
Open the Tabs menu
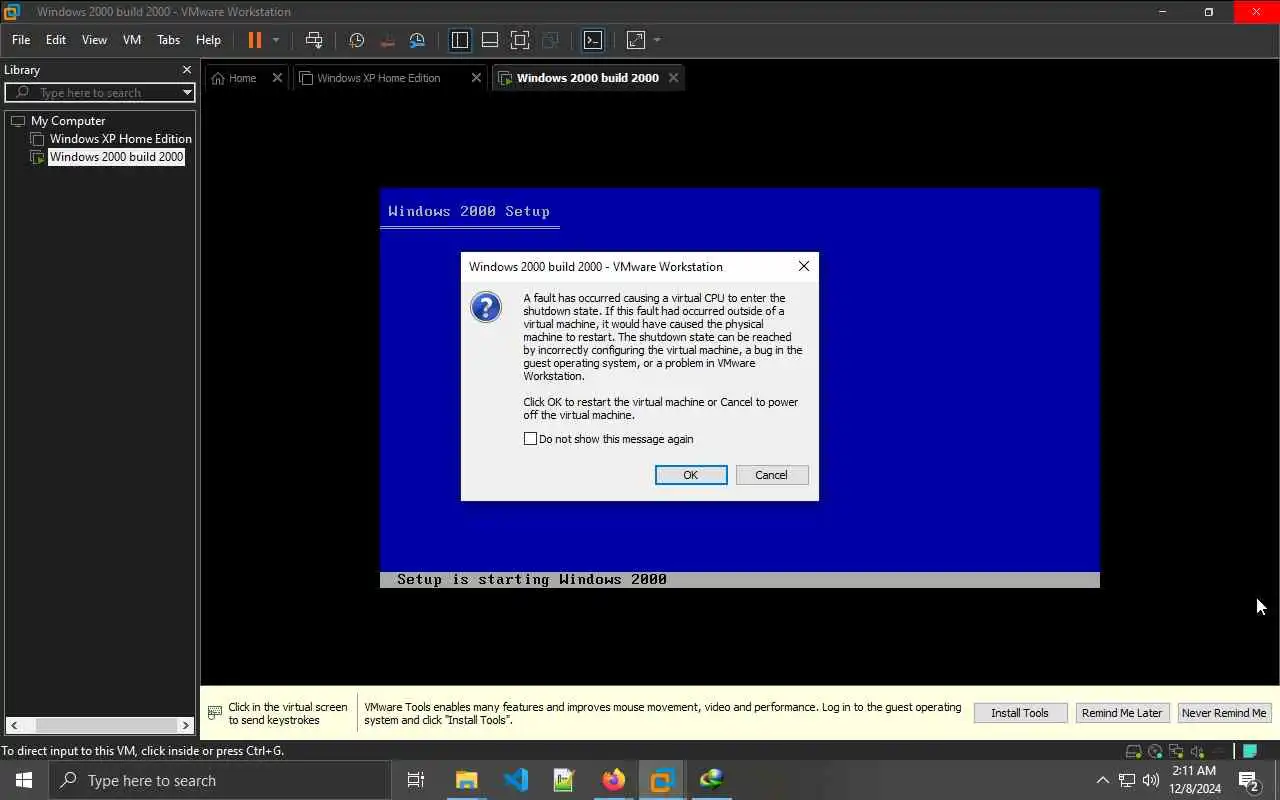[168, 40]
